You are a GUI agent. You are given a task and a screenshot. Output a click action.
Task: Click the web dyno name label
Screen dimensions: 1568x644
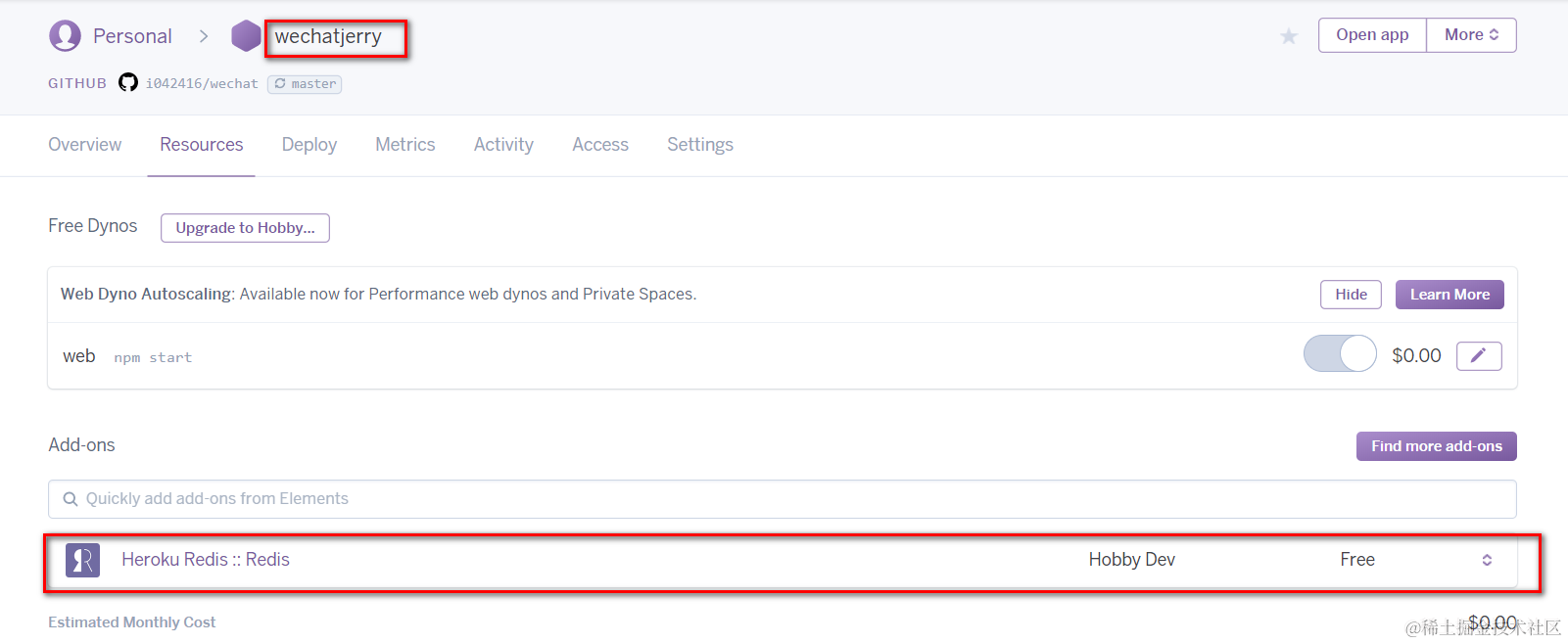pyautogui.click(x=79, y=356)
